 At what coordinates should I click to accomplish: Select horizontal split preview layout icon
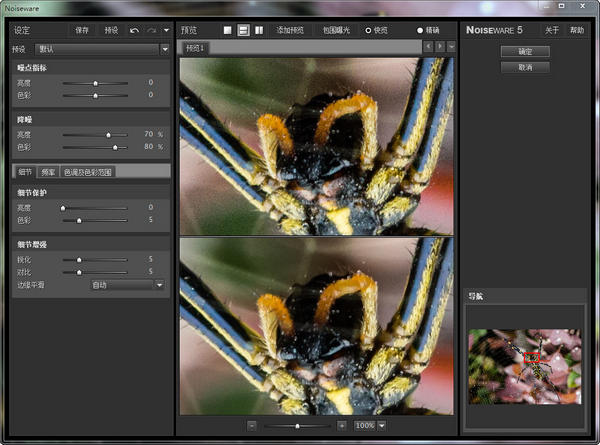(x=244, y=30)
